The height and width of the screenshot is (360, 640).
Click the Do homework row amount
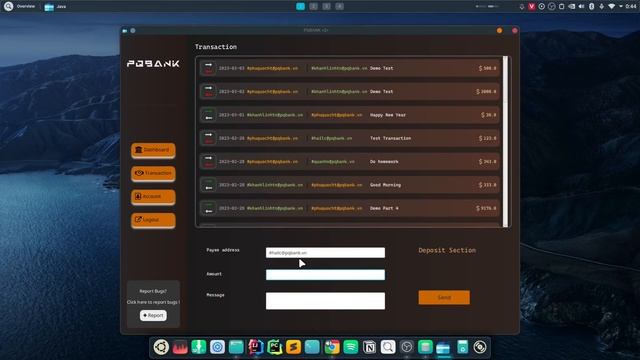click(487, 162)
